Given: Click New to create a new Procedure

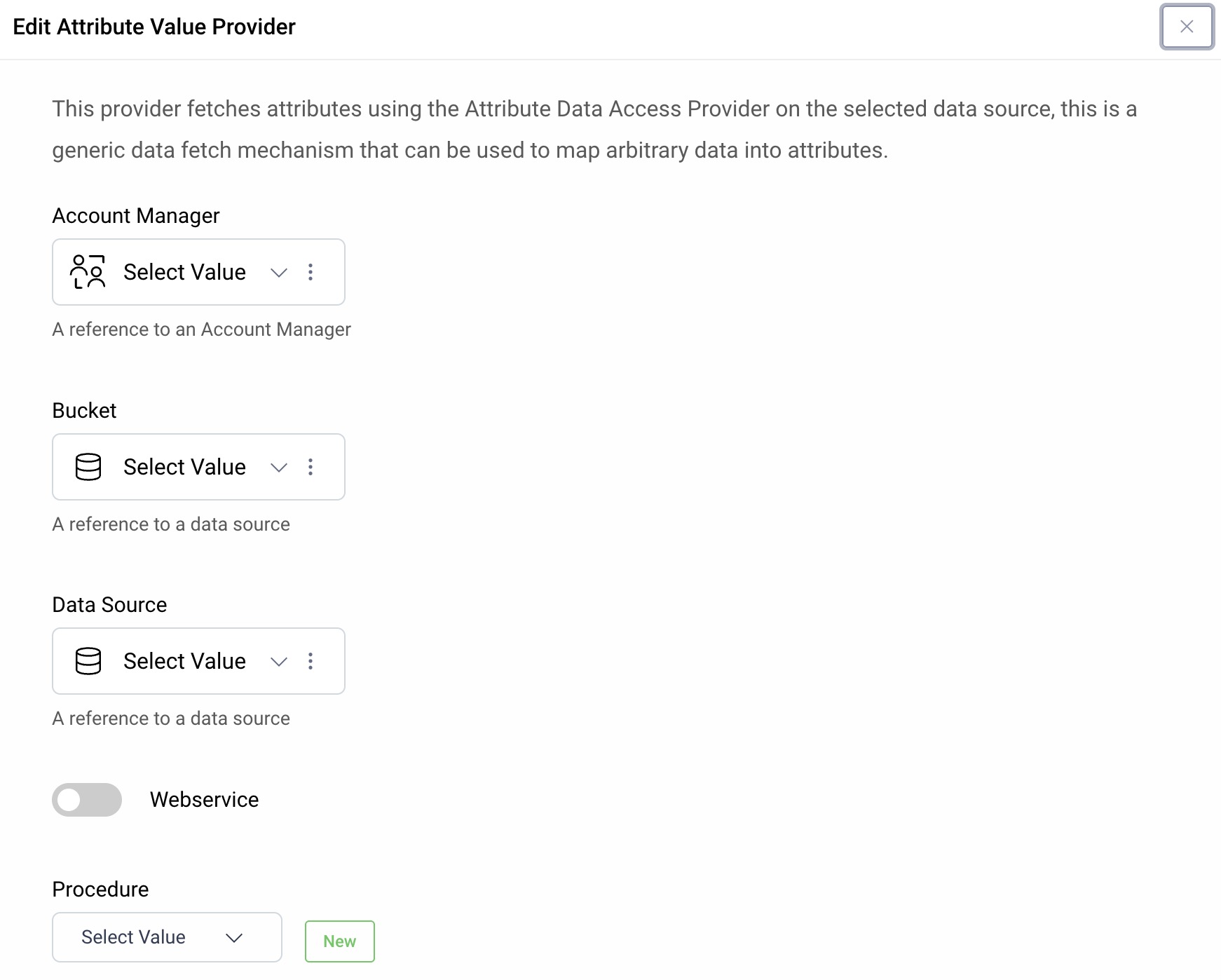Looking at the screenshot, I should point(339,941).
